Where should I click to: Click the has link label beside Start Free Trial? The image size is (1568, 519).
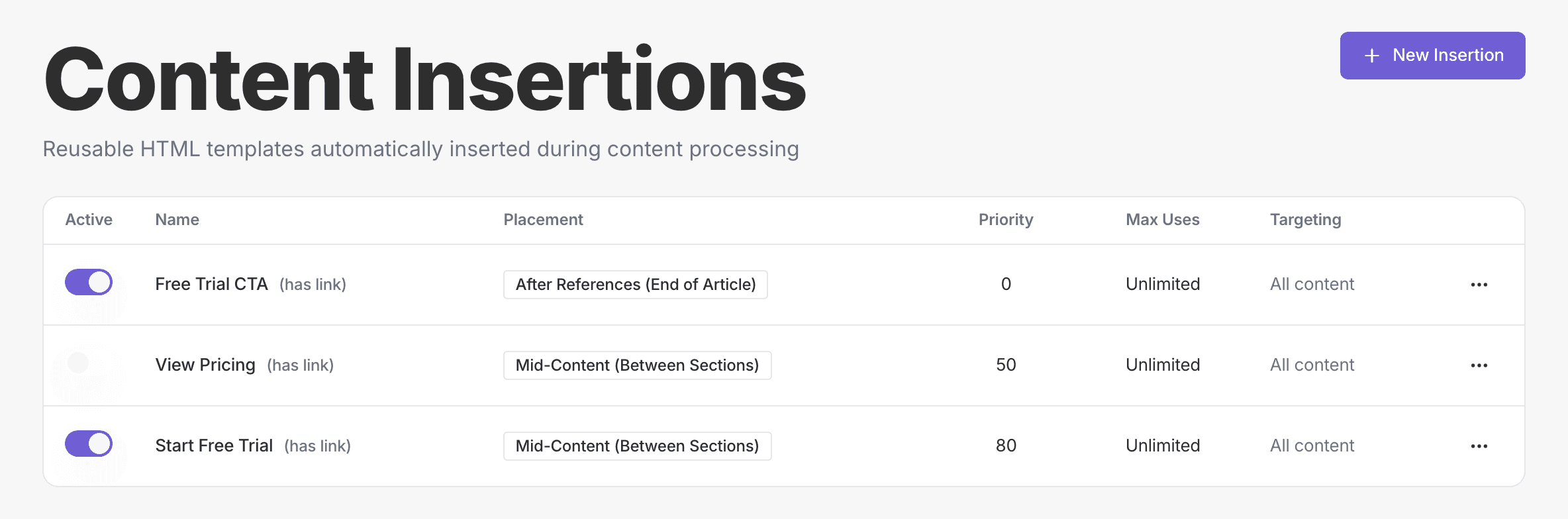(x=317, y=446)
